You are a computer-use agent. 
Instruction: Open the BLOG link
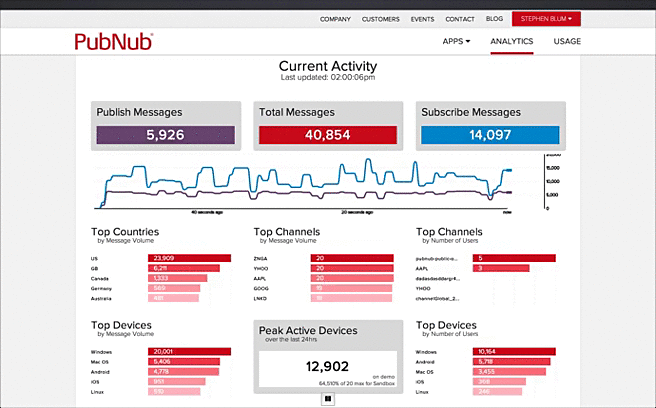pos(494,19)
